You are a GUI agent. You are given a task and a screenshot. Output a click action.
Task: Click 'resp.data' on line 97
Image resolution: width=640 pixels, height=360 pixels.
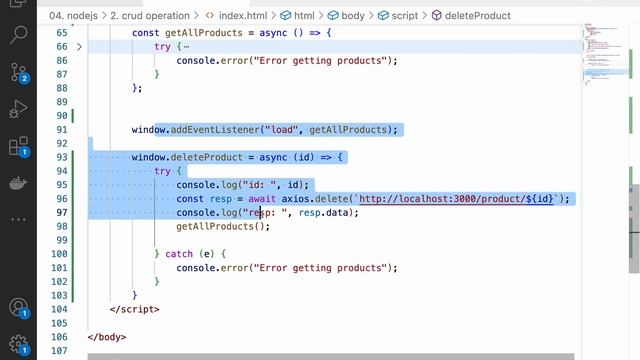[x=323, y=213]
